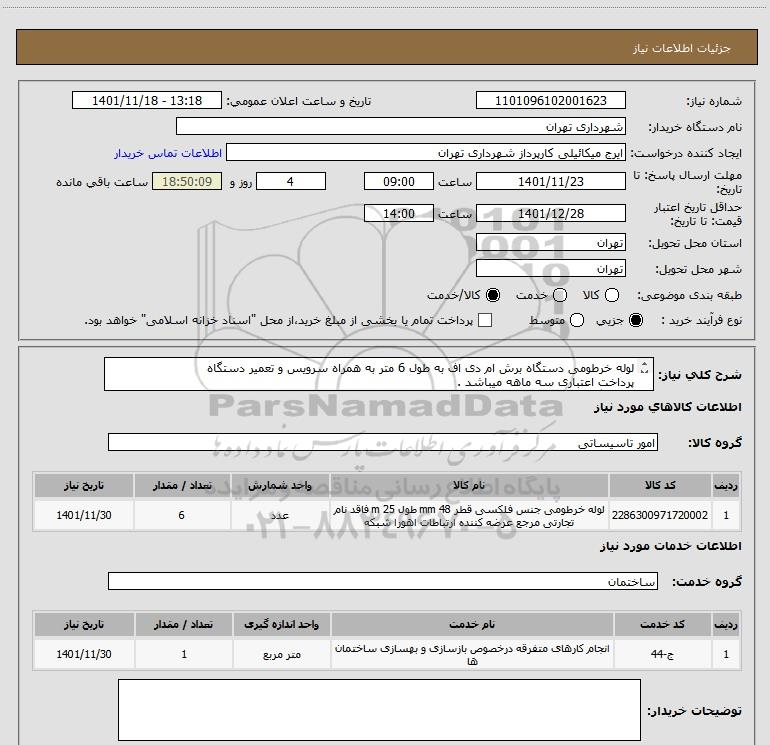
Task: Click goods table header واحد شمارش
Action: (280, 485)
